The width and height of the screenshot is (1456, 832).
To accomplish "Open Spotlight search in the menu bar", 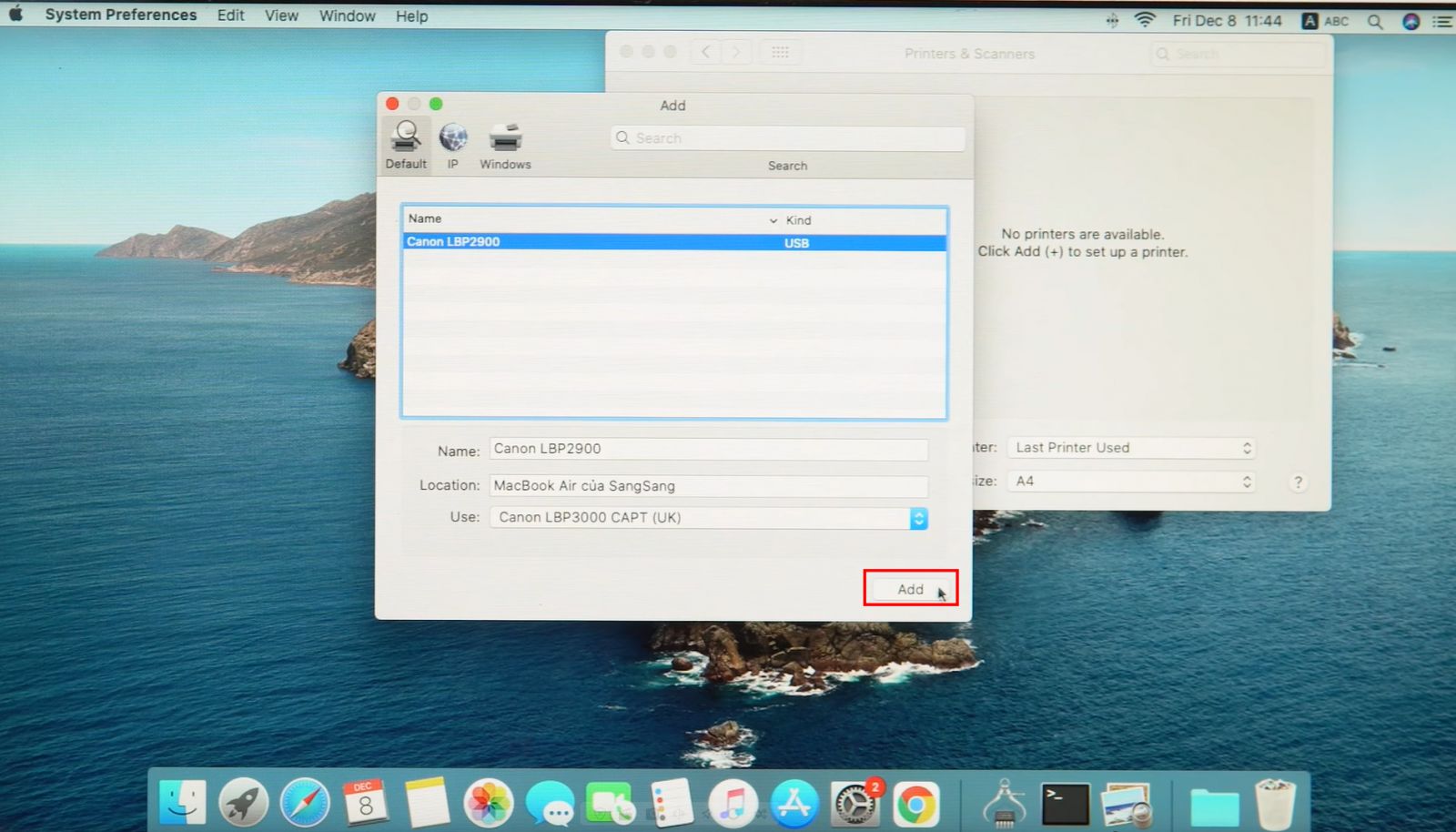I will click(x=1375, y=21).
